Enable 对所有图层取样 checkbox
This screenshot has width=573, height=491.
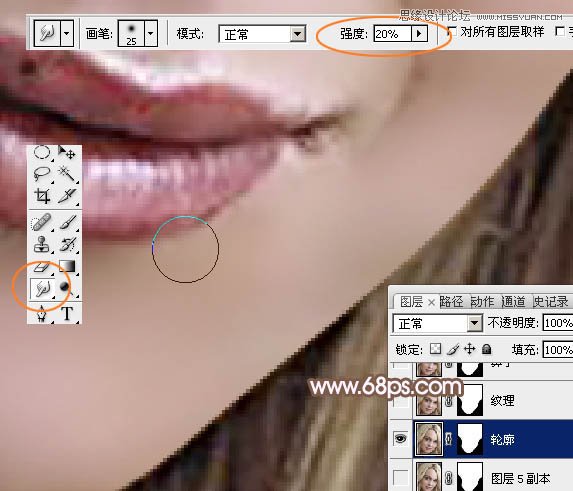tap(452, 31)
